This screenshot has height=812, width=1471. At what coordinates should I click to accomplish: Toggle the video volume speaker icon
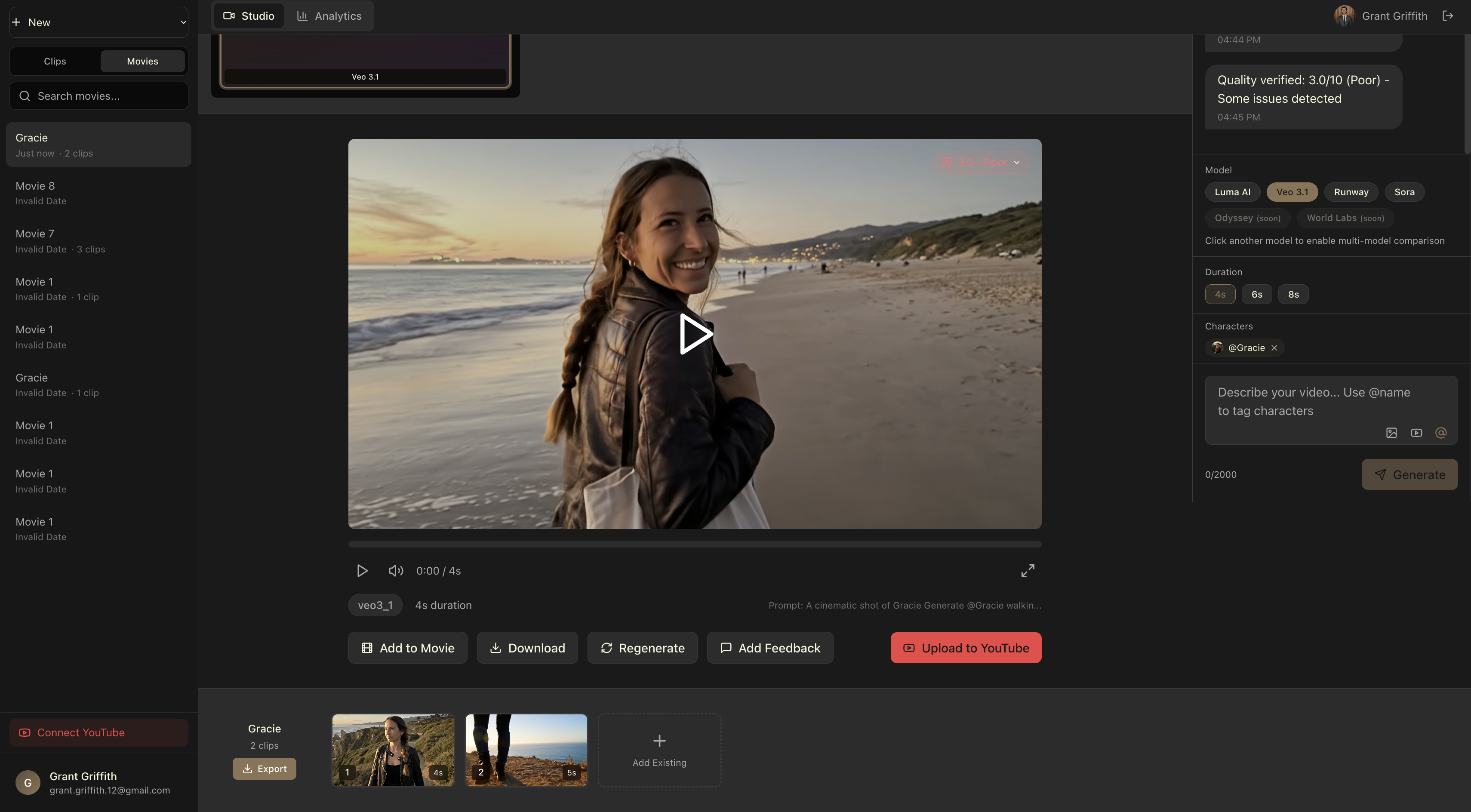(396, 570)
